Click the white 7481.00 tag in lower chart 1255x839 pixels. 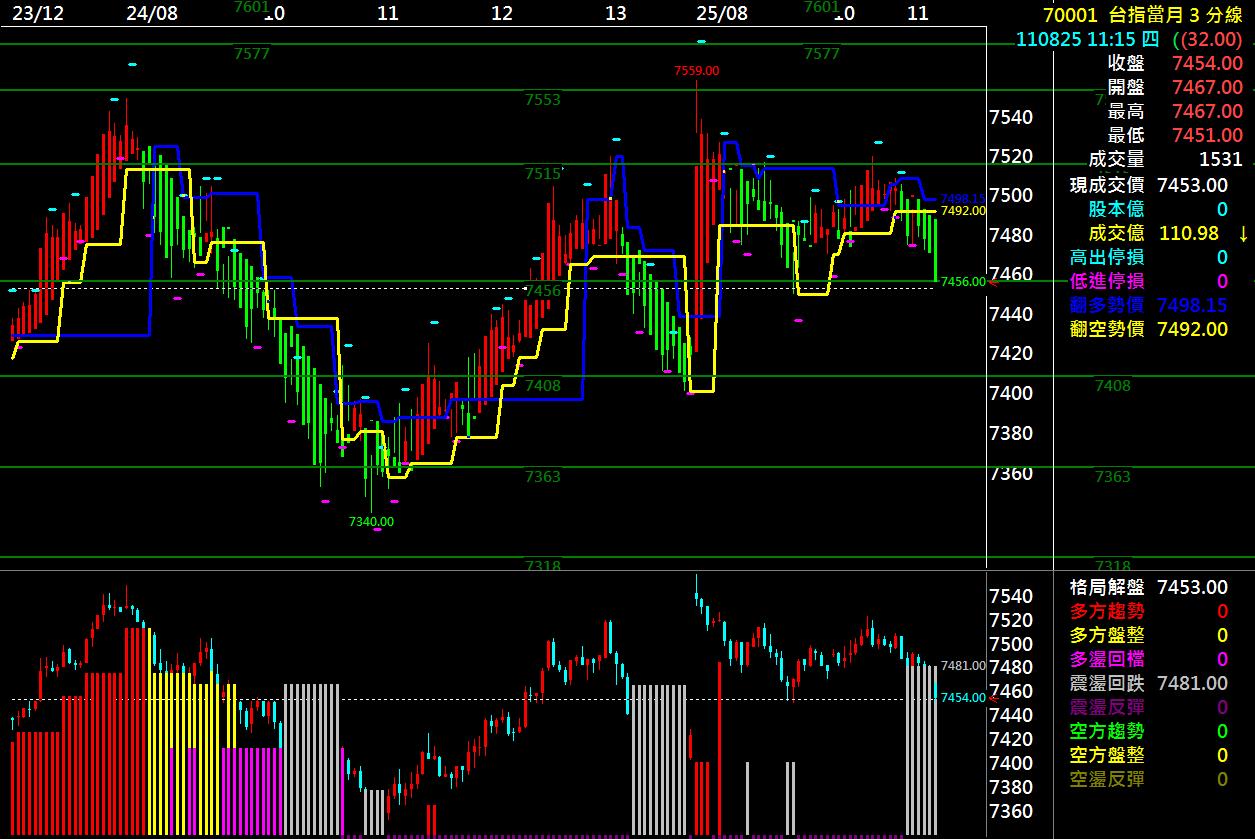pyautogui.click(x=964, y=666)
